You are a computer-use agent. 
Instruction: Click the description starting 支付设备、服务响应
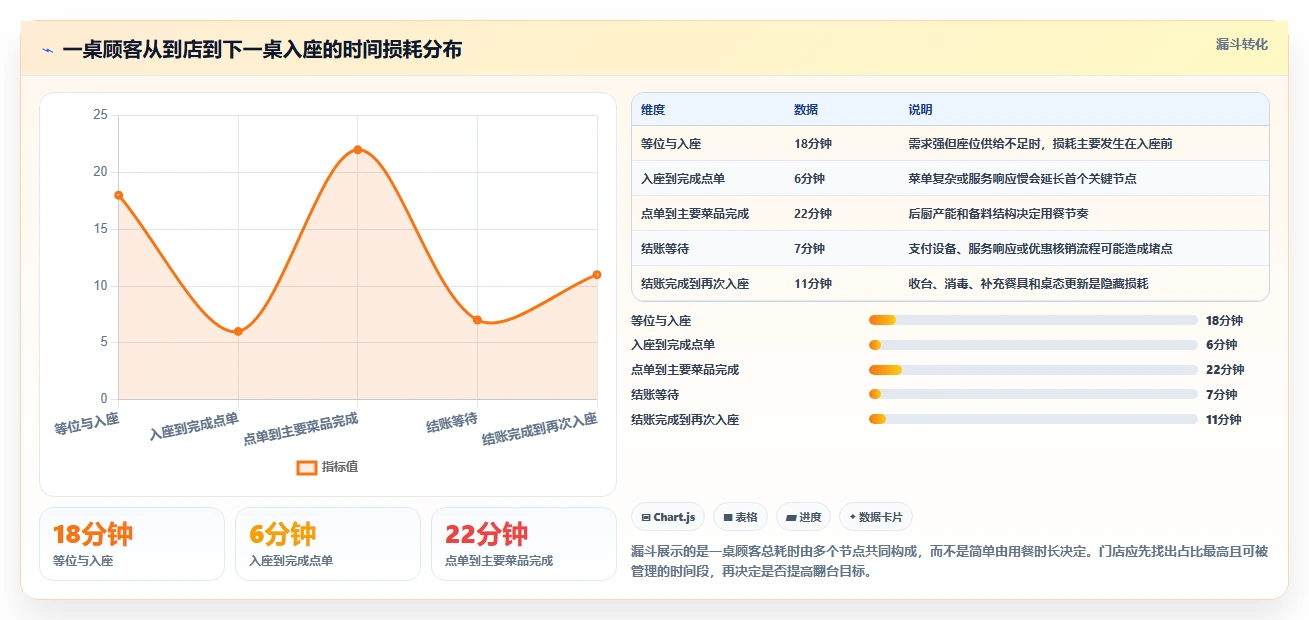coord(1040,249)
